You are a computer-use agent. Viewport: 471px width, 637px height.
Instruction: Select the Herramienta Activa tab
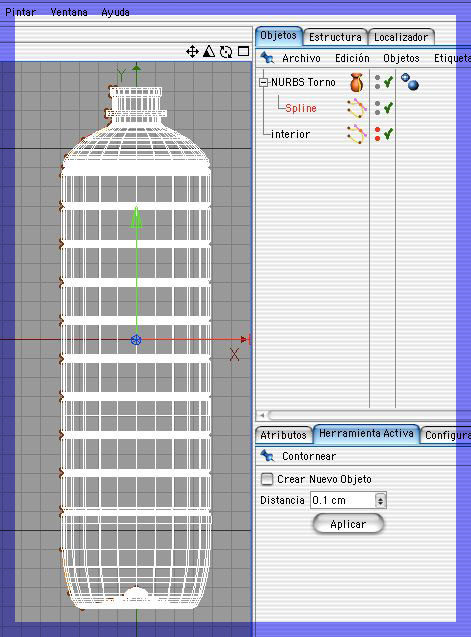pos(366,433)
